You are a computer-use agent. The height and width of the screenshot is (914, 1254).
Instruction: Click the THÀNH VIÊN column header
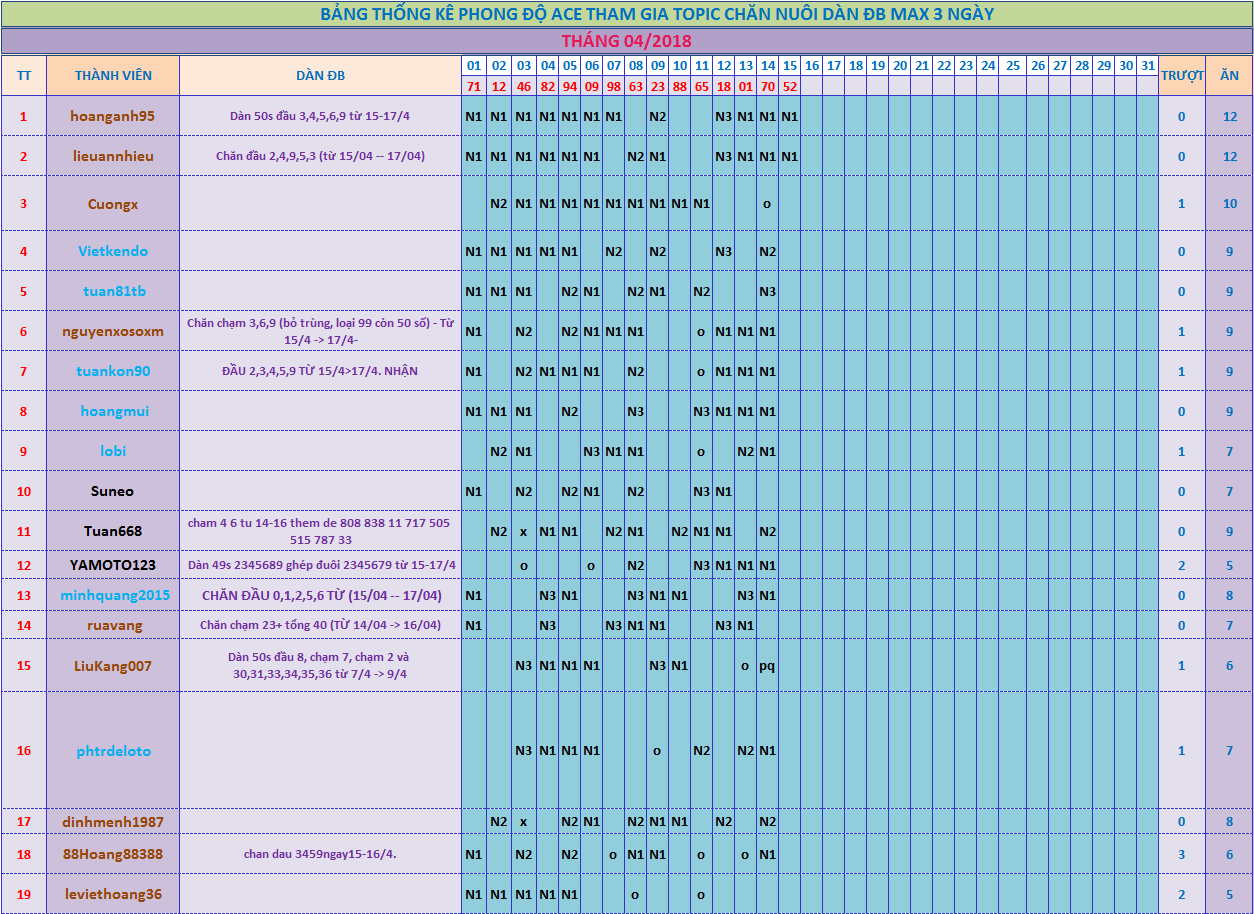[x=113, y=76]
